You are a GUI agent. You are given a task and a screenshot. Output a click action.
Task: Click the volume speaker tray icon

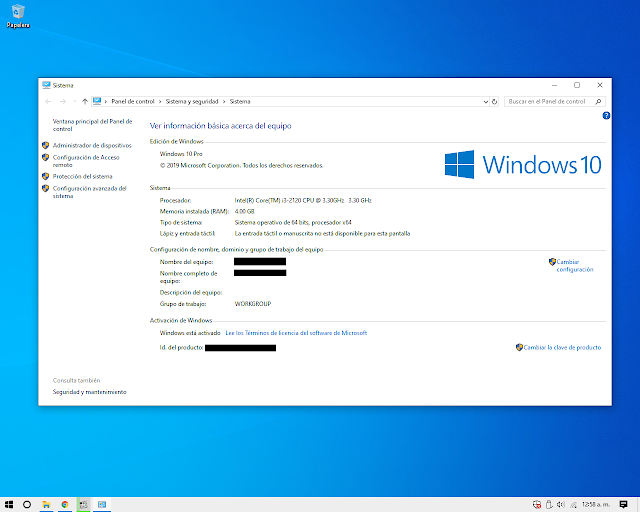561,505
